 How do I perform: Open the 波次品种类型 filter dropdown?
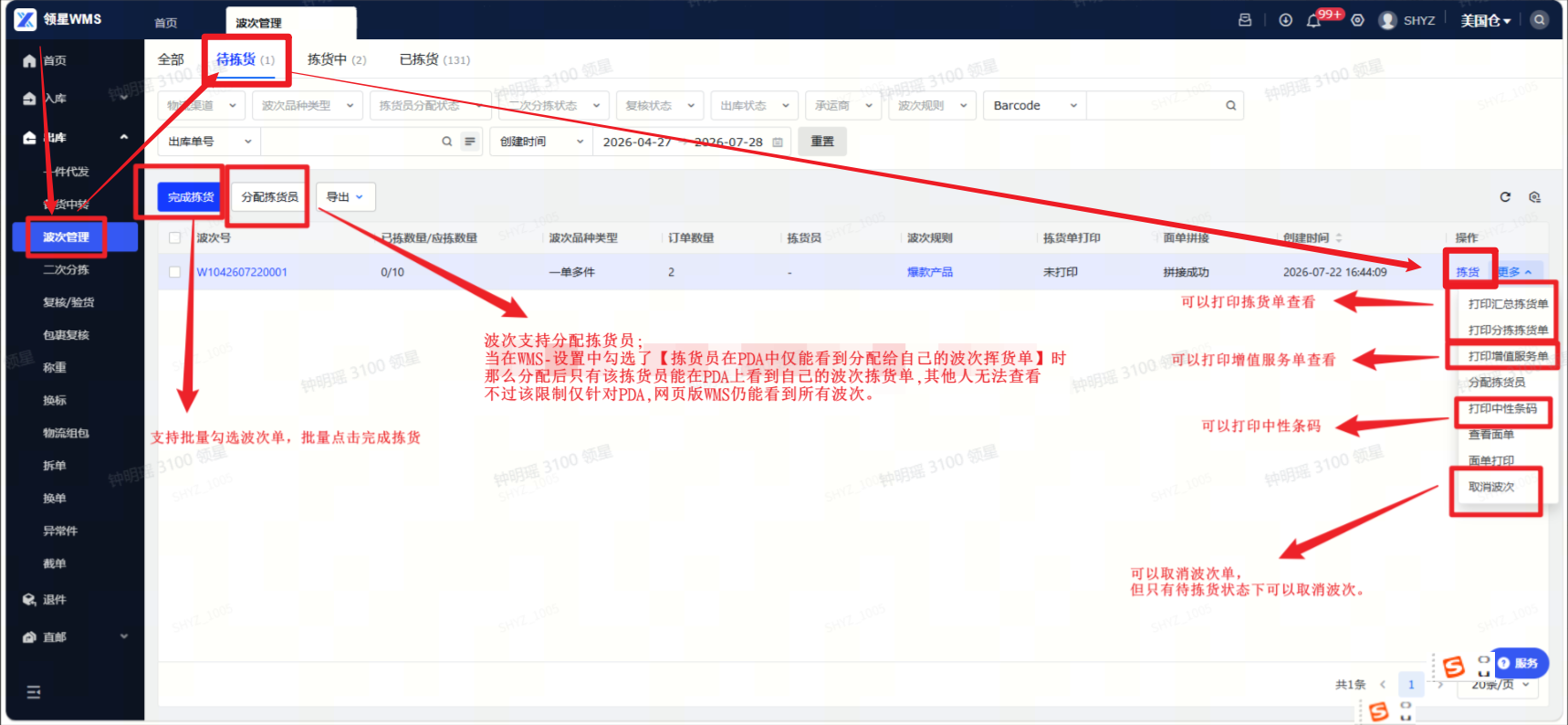[307, 106]
